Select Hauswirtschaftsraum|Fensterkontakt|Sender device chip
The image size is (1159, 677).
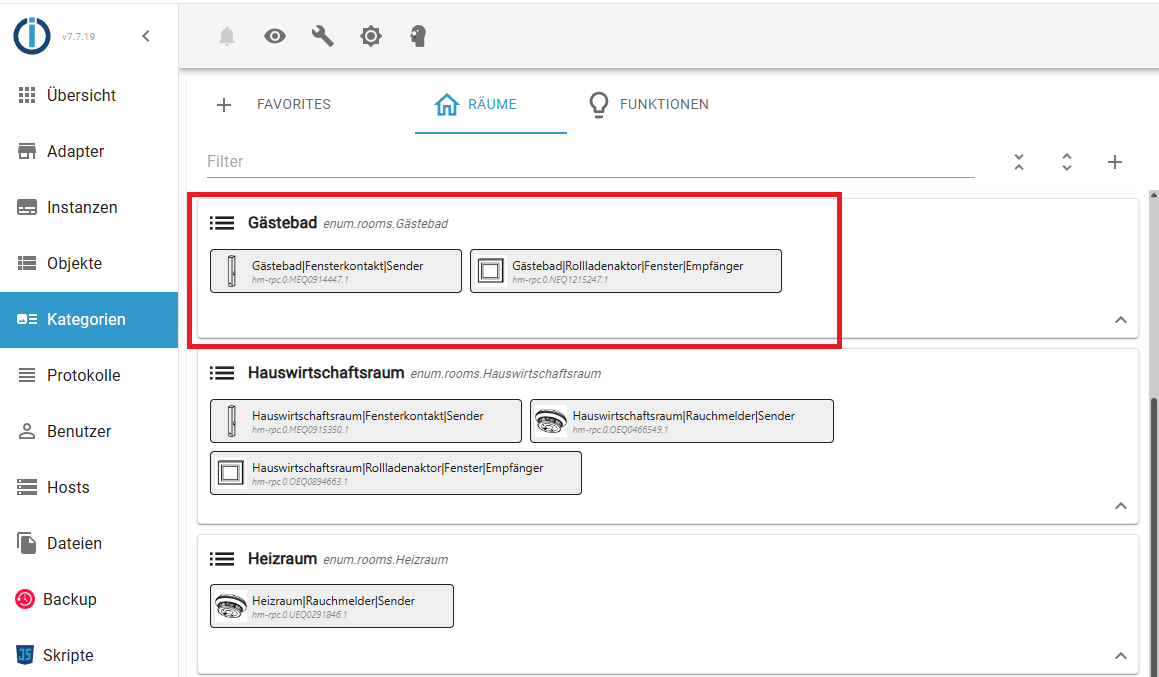pos(366,421)
